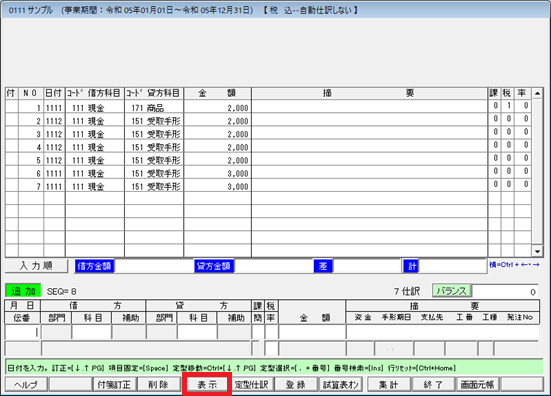The width and height of the screenshot is (551, 396).
Task: Open 定型仕訳 templates
Action: [x=252, y=384]
